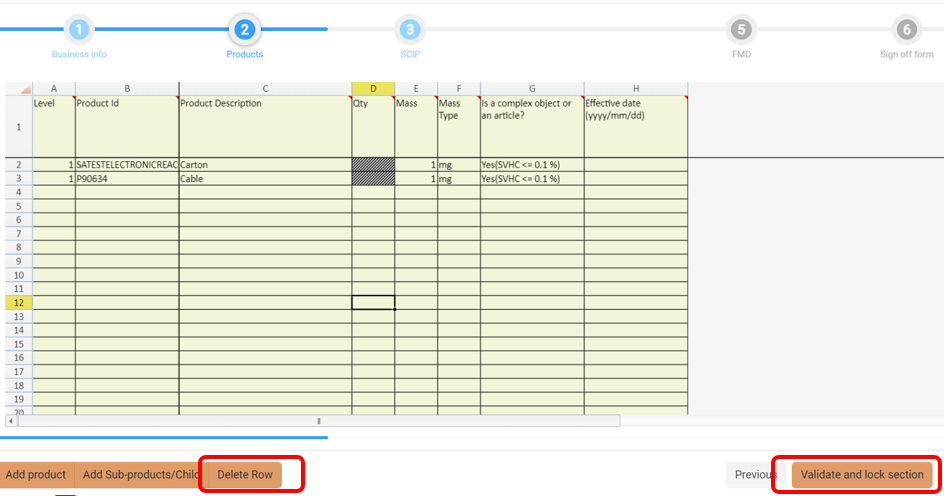
Task: Go back with the Previous button
Action: [755, 475]
